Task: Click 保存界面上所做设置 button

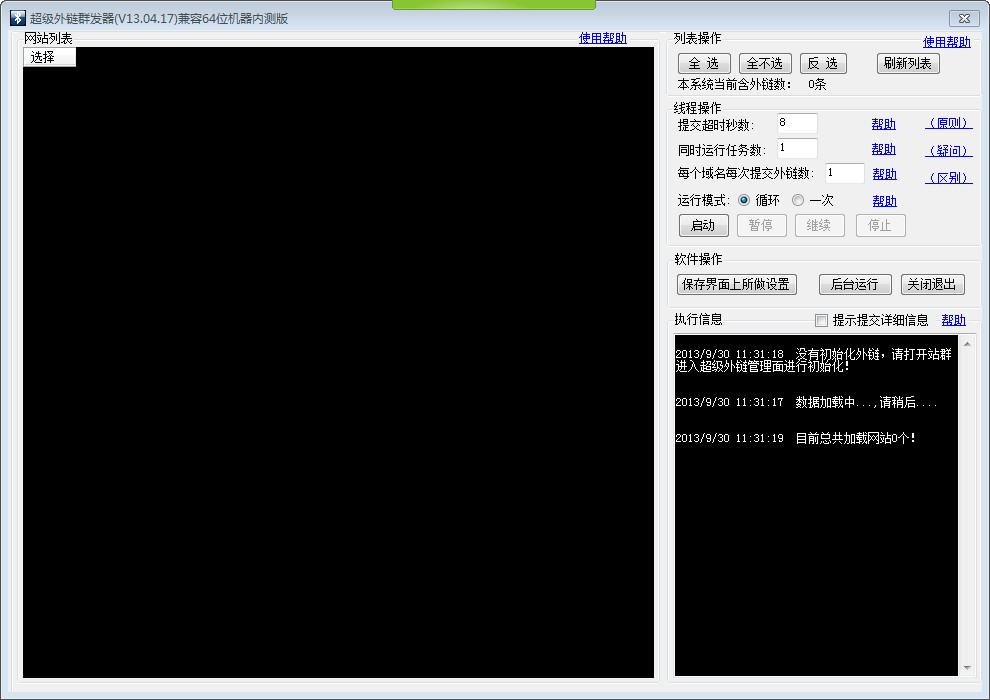Action: (736, 284)
